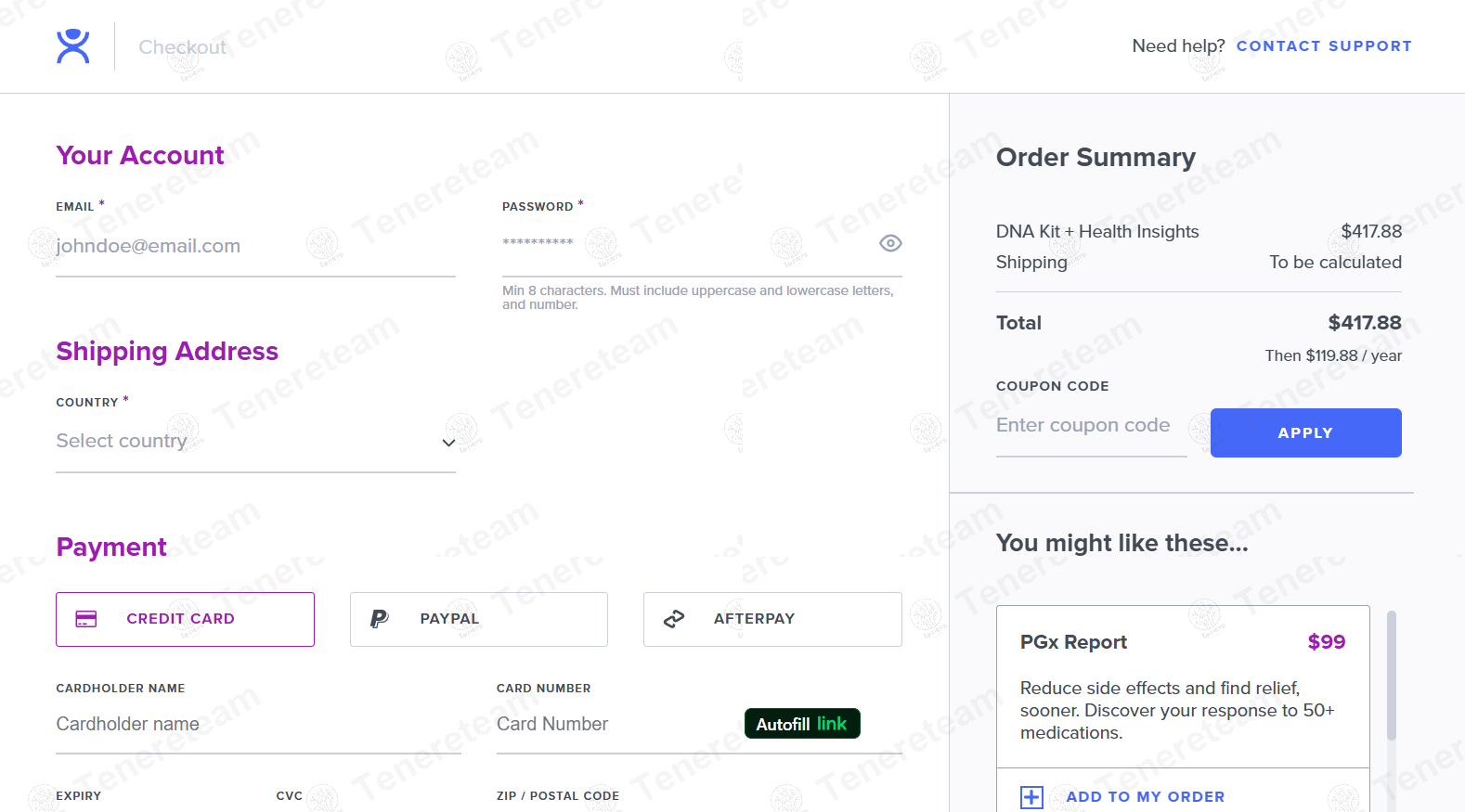The width and height of the screenshot is (1465, 812).
Task: Switch to PayPal payment method
Action: [x=478, y=619]
